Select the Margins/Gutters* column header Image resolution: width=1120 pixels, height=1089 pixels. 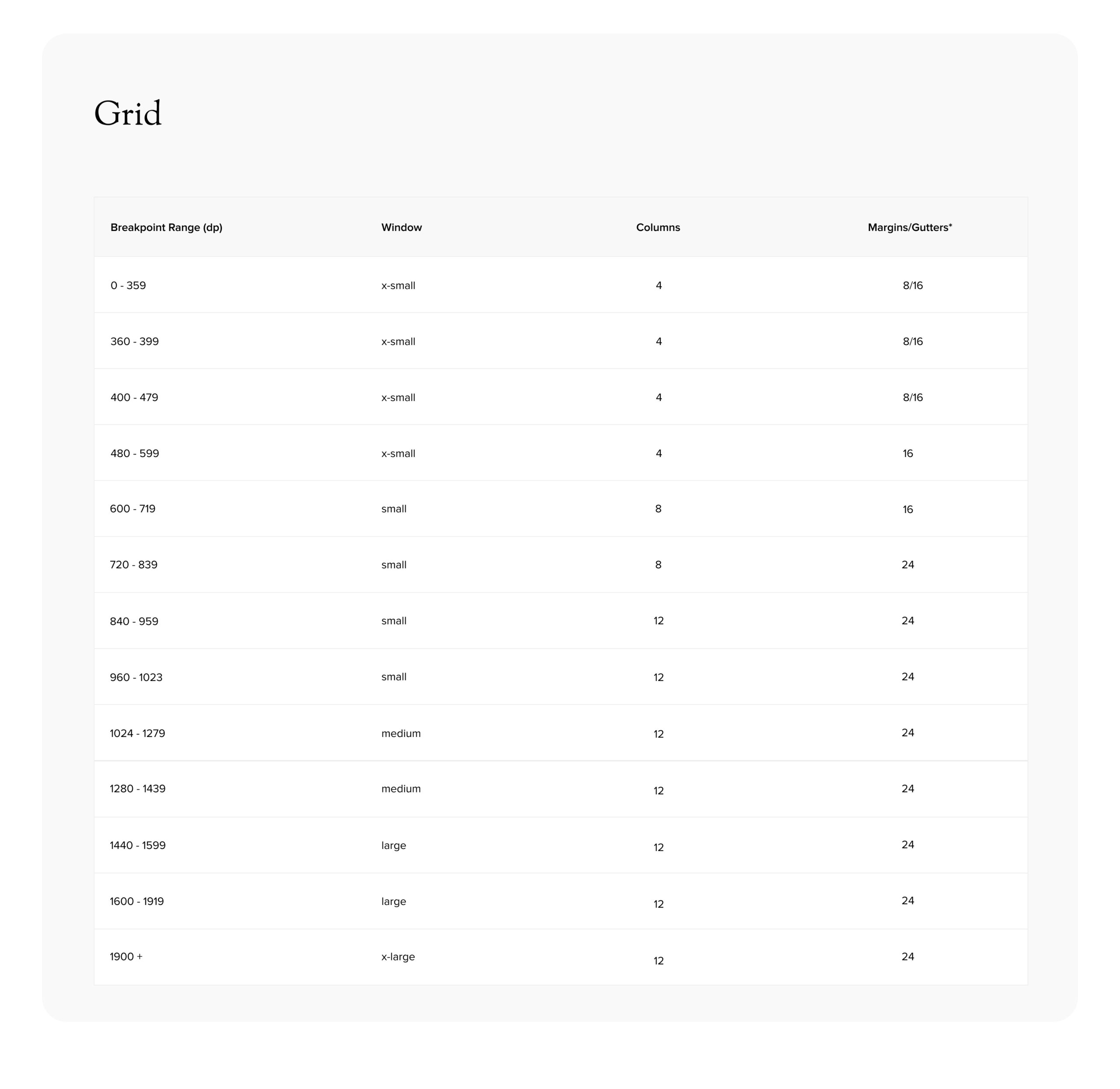[910, 227]
